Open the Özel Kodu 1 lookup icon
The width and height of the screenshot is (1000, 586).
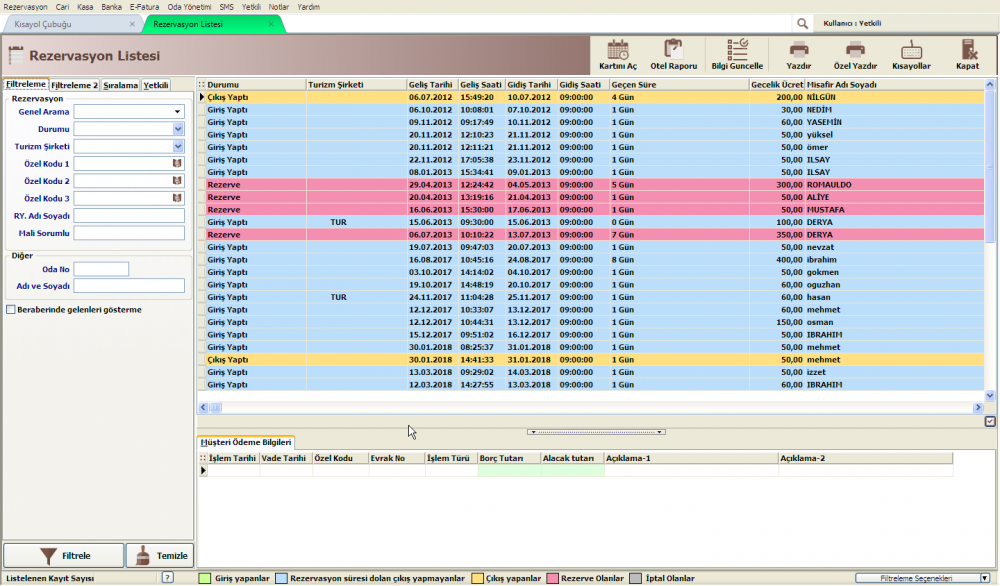pos(177,163)
